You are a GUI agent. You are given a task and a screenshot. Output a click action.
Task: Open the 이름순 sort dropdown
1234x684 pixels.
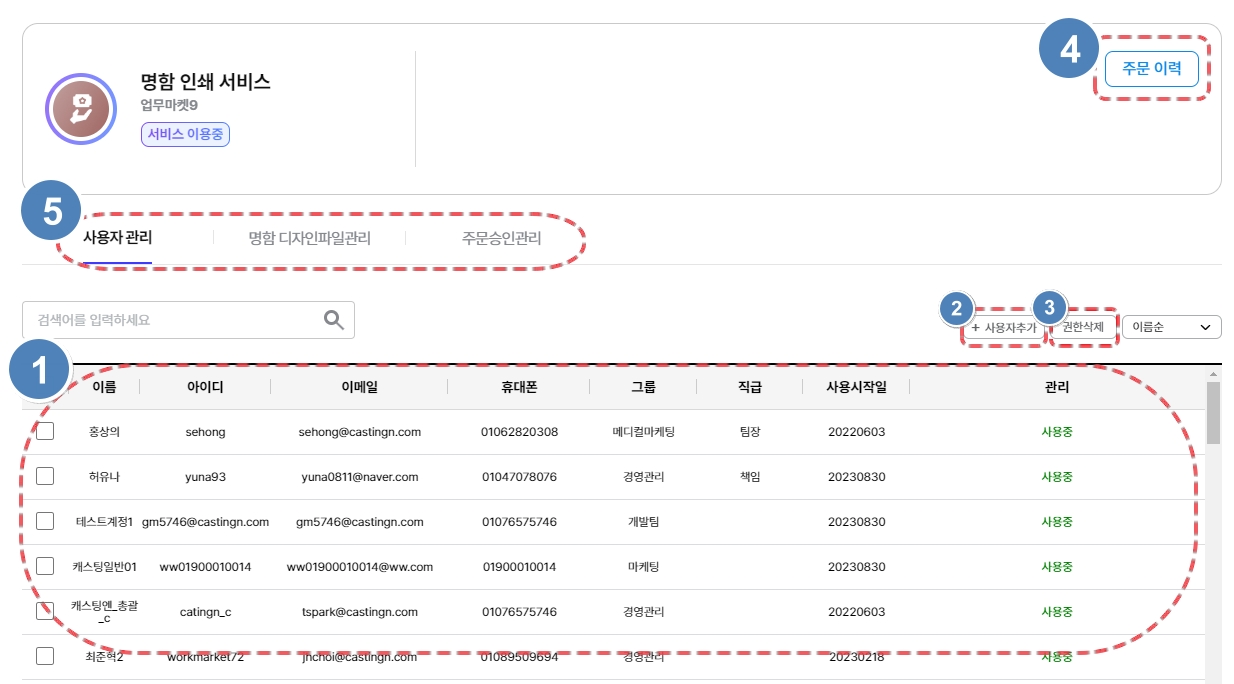1171,327
